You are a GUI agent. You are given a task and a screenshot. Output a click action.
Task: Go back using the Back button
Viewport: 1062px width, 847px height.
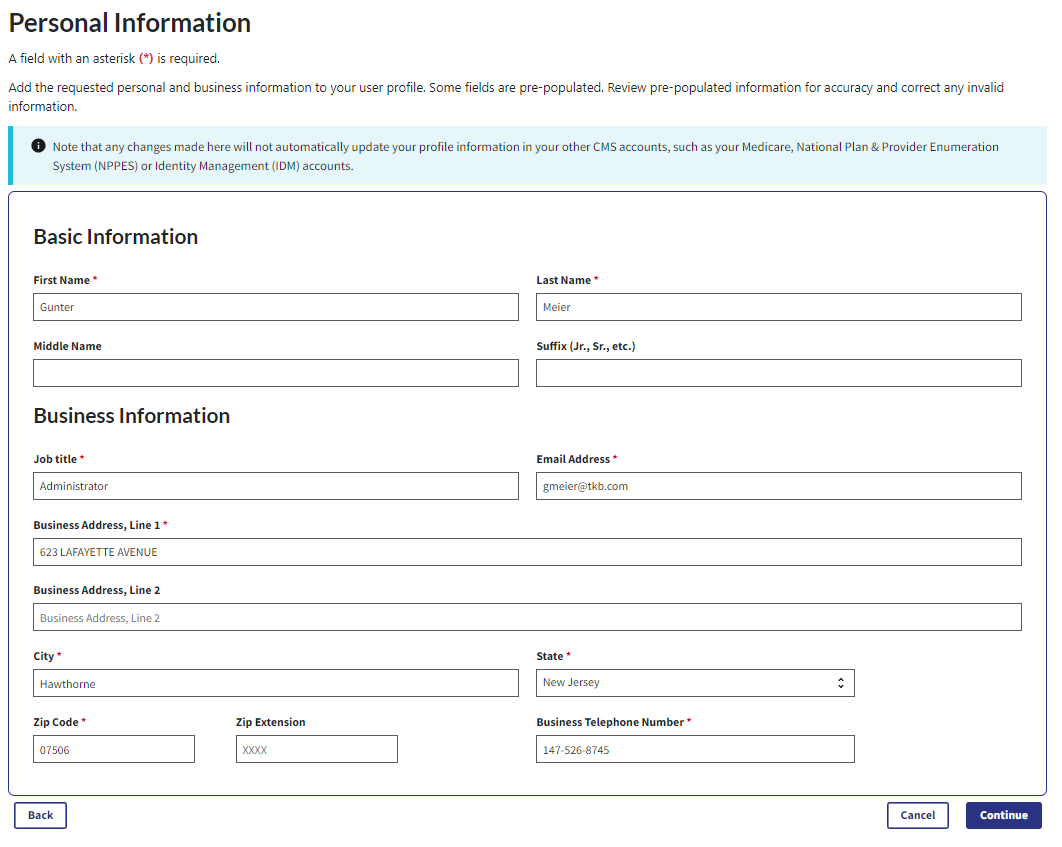40,815
